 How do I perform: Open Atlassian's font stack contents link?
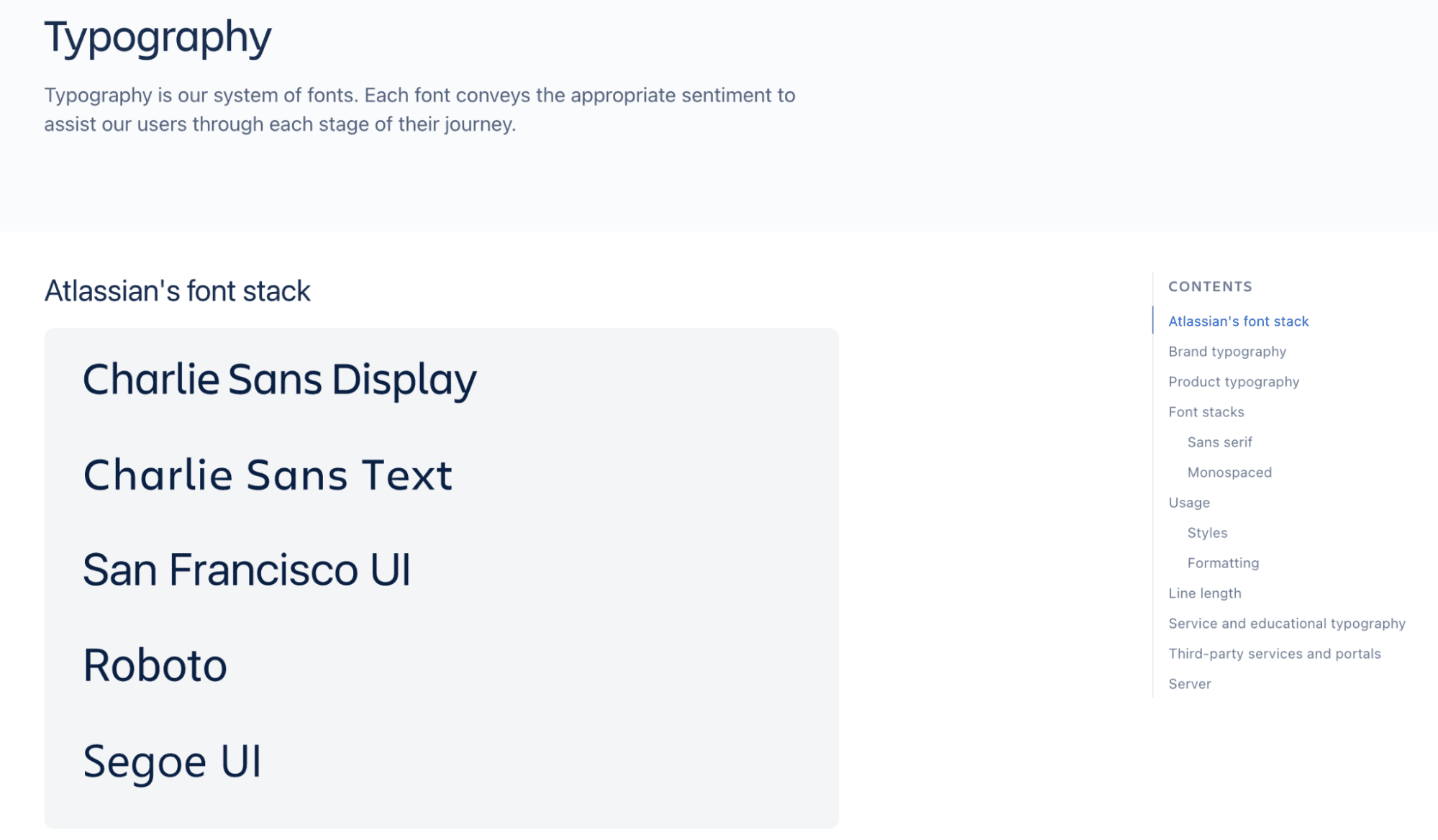pyautogui.click(x=1238, y=321)
